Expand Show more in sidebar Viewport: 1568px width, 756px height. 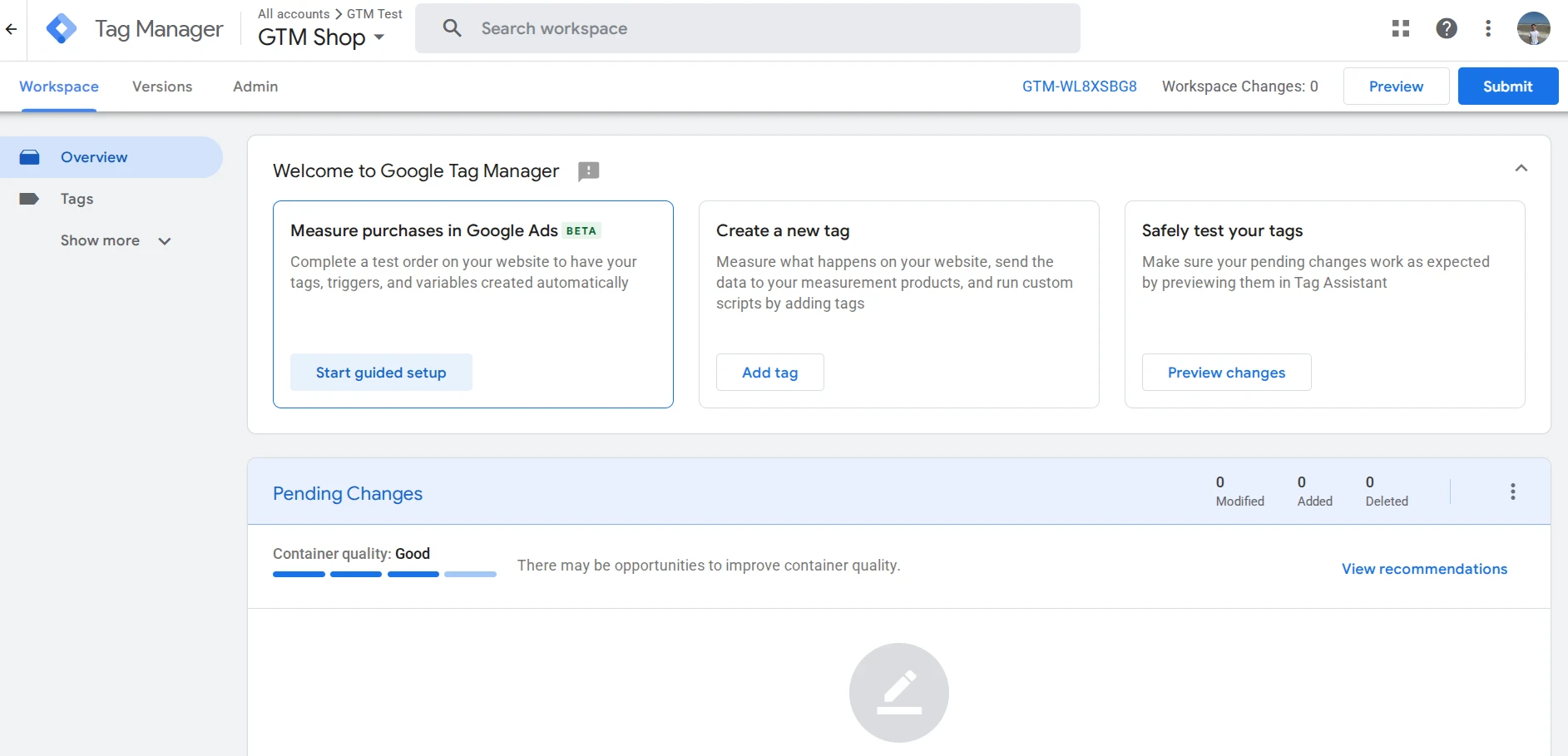[116, 240]
